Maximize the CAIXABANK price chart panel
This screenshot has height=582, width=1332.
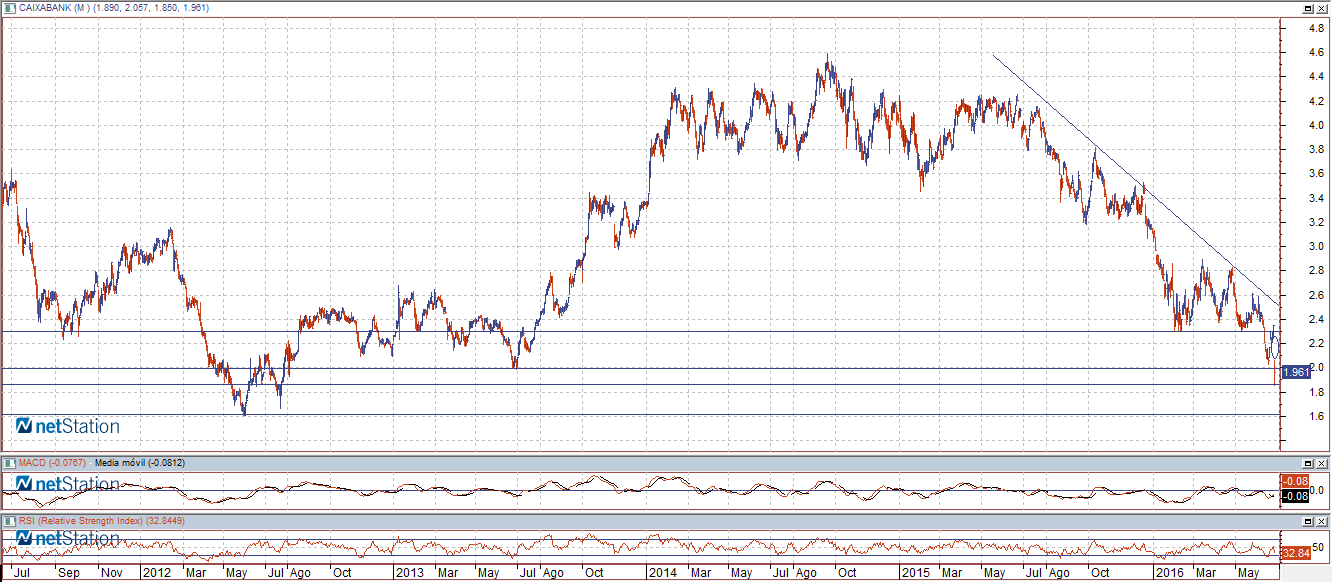point(1307,7)
